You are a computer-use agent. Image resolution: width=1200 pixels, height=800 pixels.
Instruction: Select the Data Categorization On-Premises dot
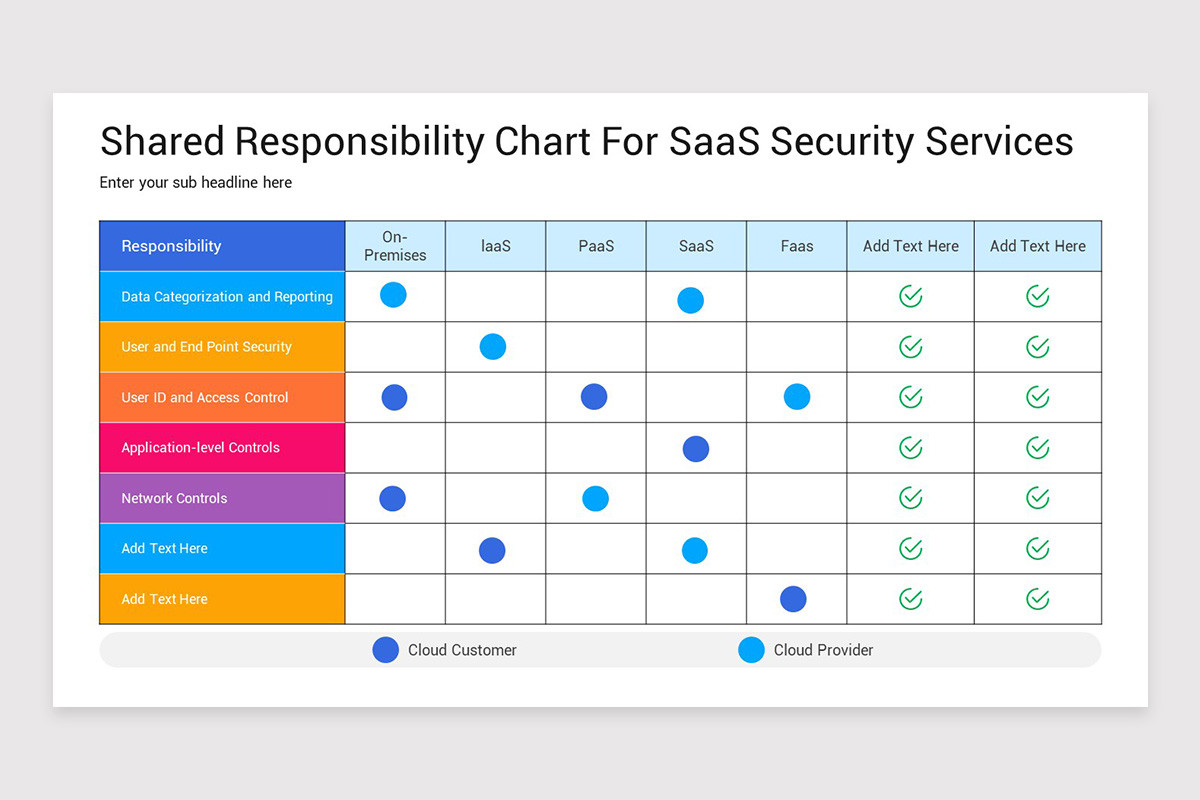pyautogui.click(x=394, y=295)
